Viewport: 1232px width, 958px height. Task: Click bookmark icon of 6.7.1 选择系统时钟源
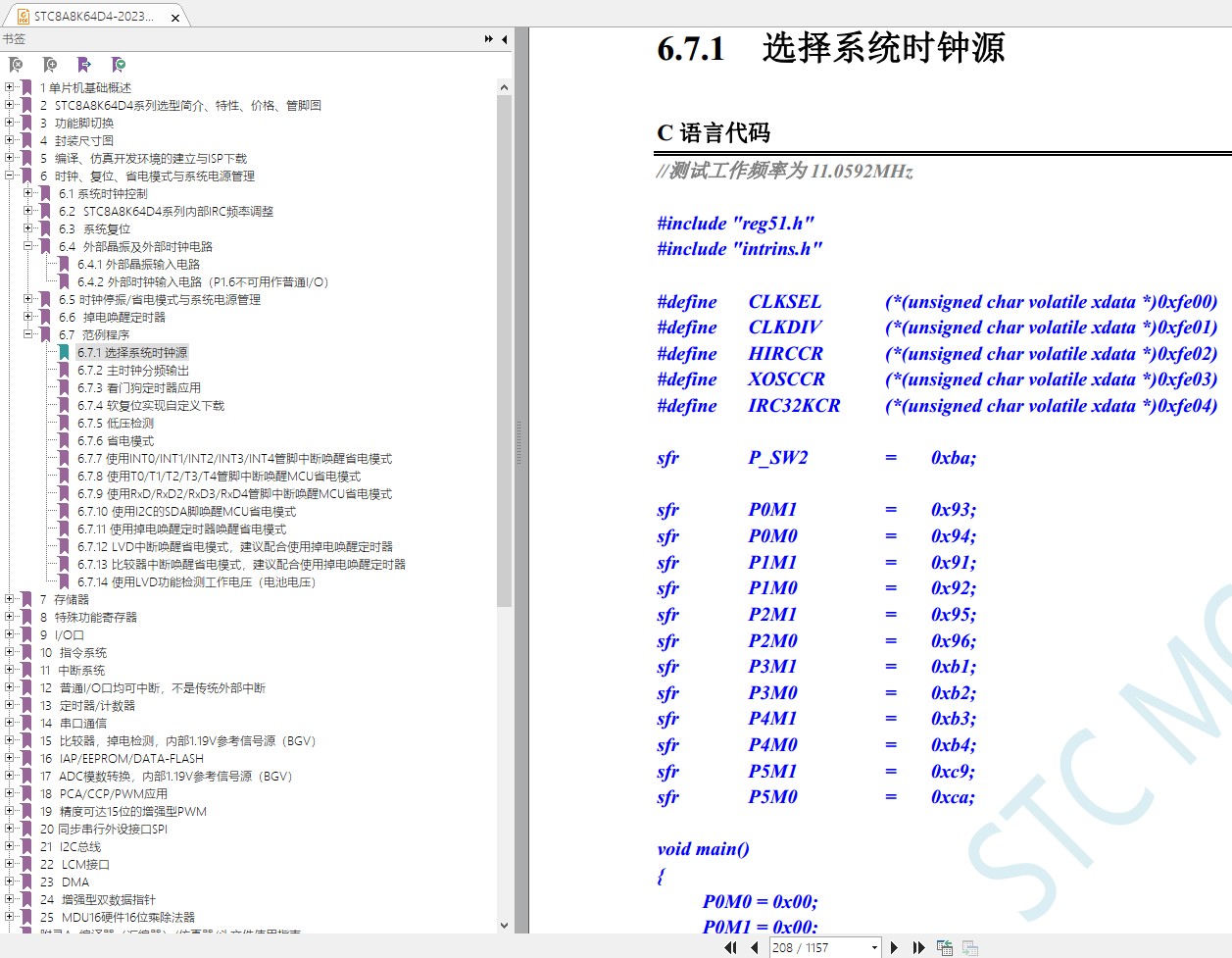65,352
